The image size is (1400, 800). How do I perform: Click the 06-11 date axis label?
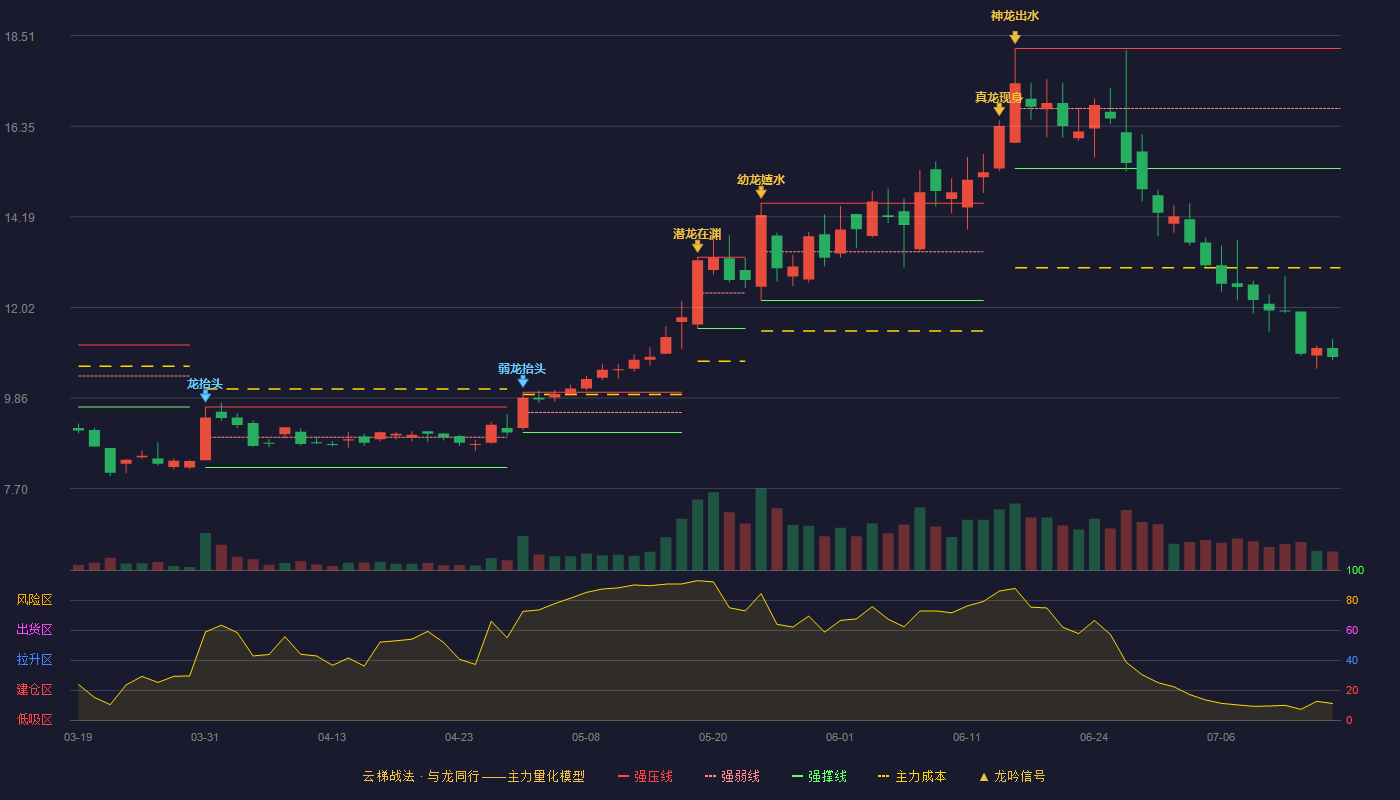point(967,737)
